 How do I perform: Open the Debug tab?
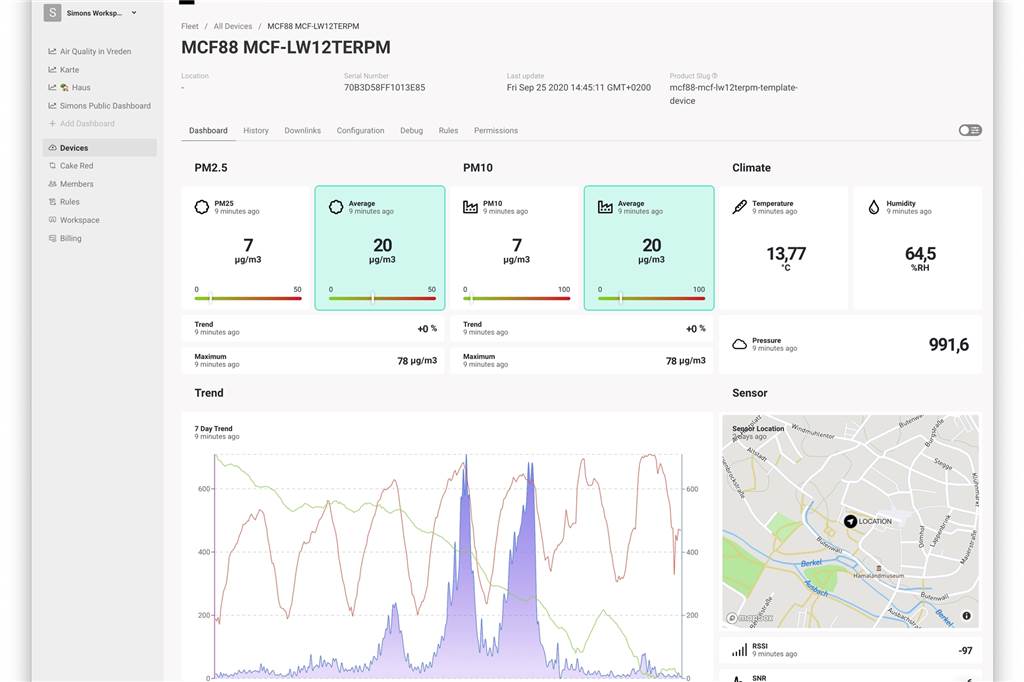coord(411,131)
